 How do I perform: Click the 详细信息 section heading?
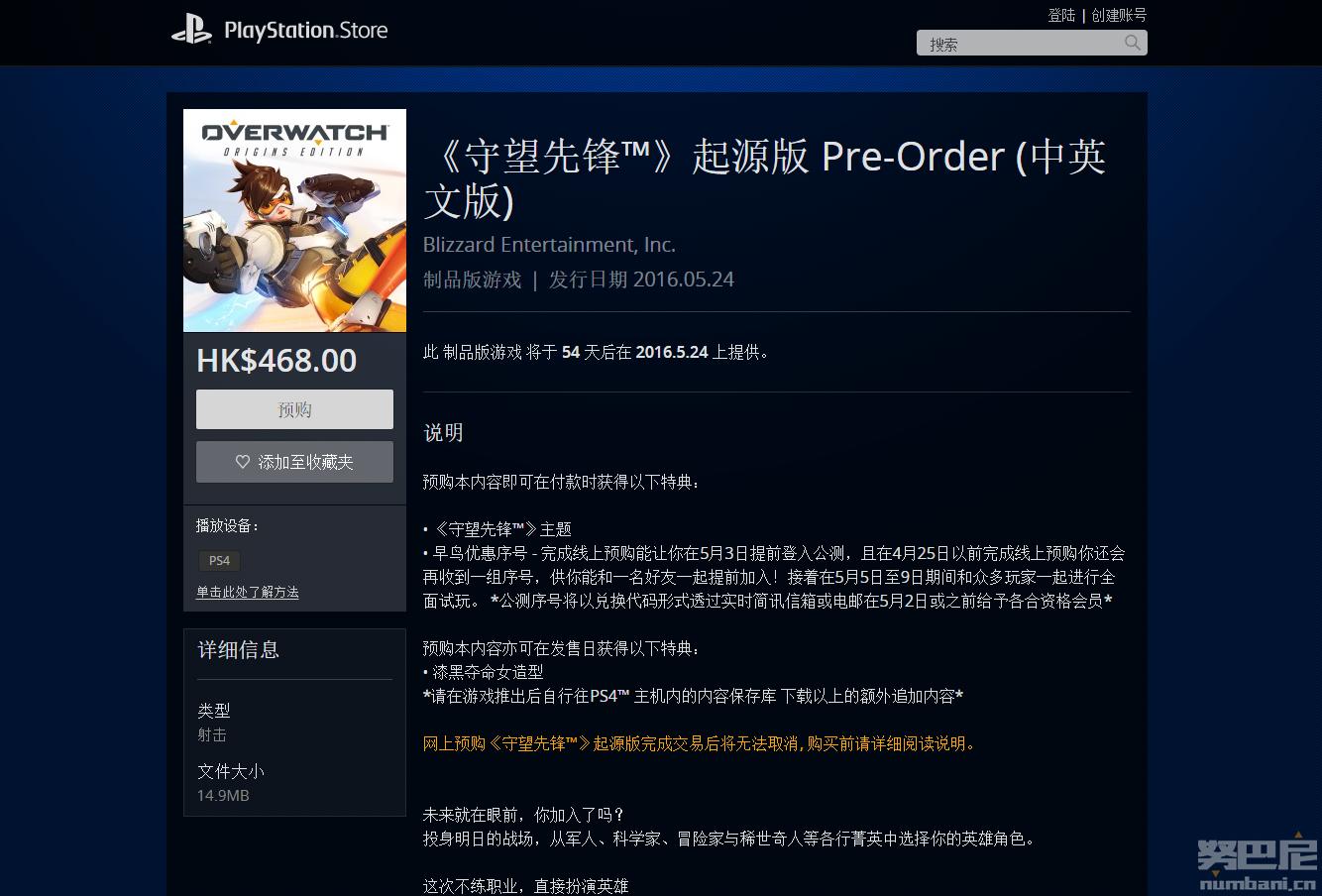pyautogui.click(x=239, y=650)
